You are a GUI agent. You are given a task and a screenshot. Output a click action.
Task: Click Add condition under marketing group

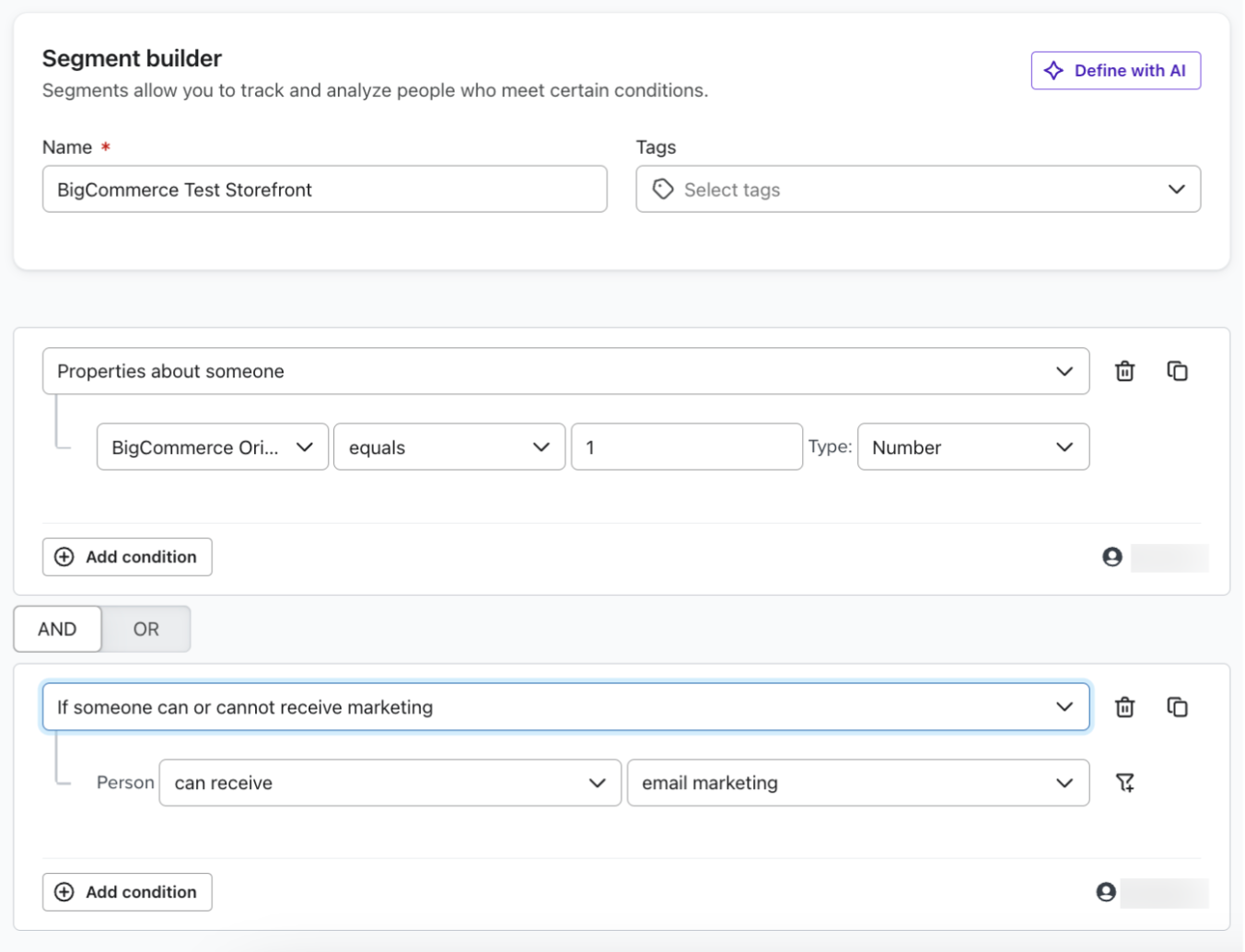[127, 892]
